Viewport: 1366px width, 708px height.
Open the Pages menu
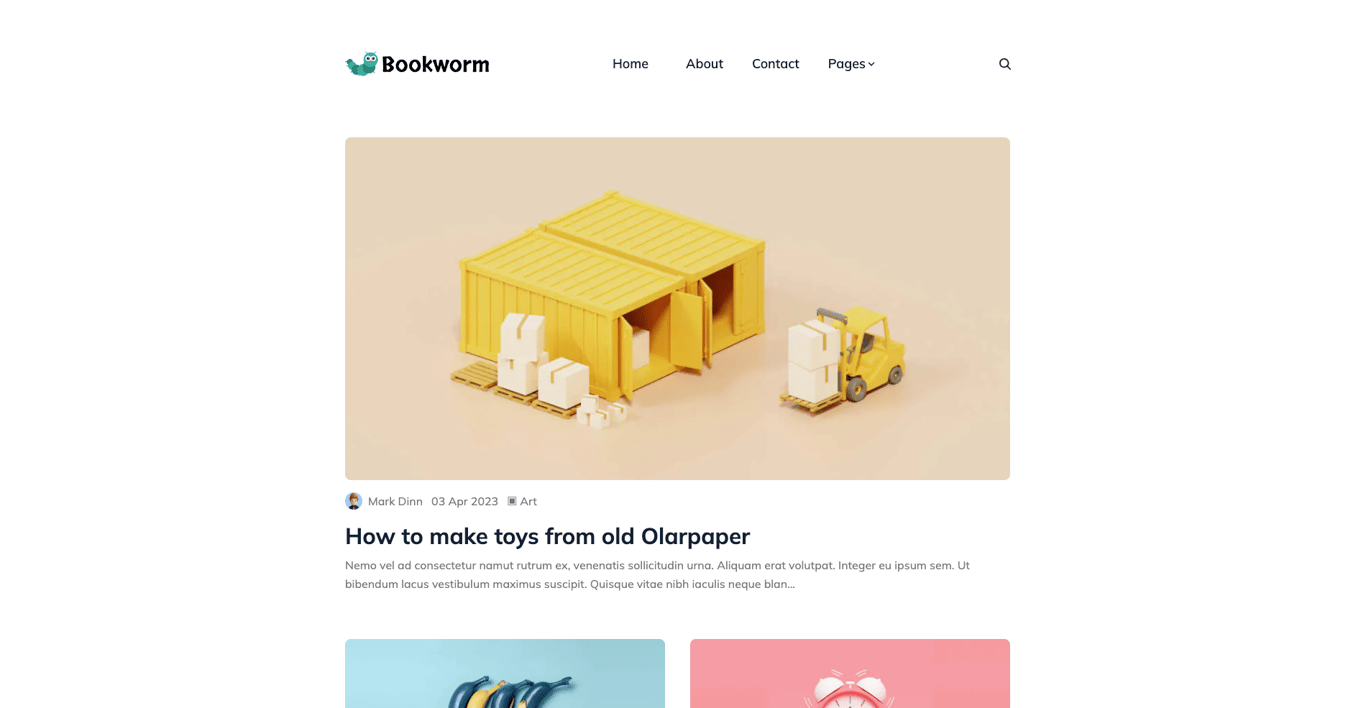851,64
